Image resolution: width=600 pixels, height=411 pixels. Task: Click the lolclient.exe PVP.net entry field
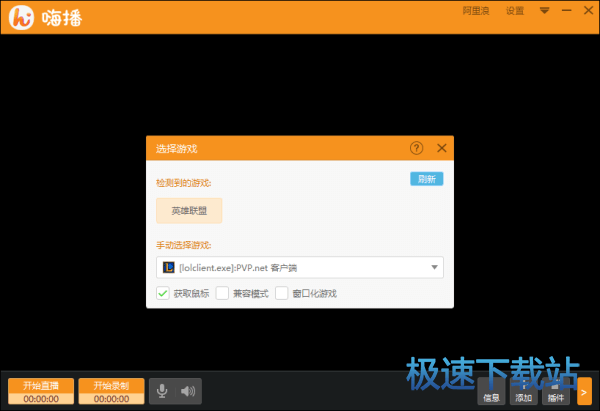300,267
